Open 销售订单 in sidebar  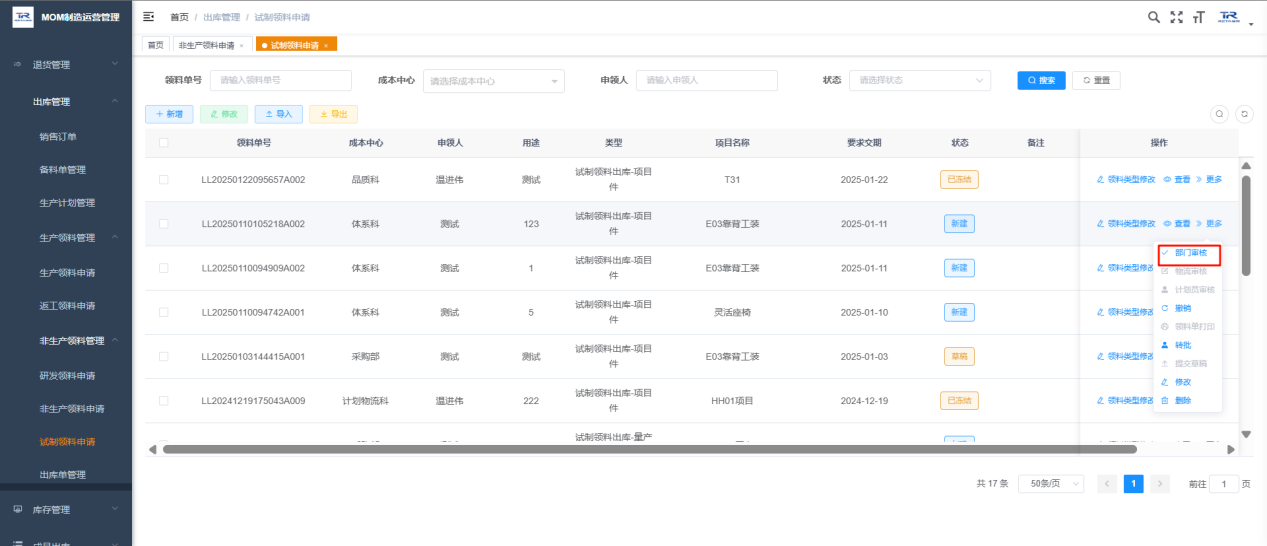(x=65, y=136)
